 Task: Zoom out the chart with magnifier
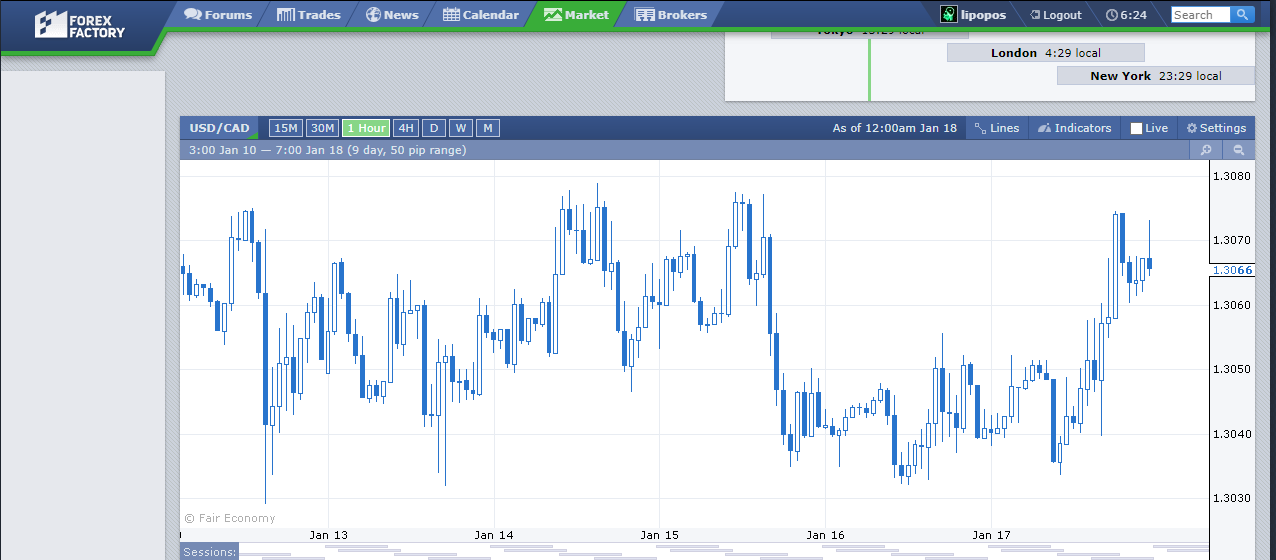1239,150
